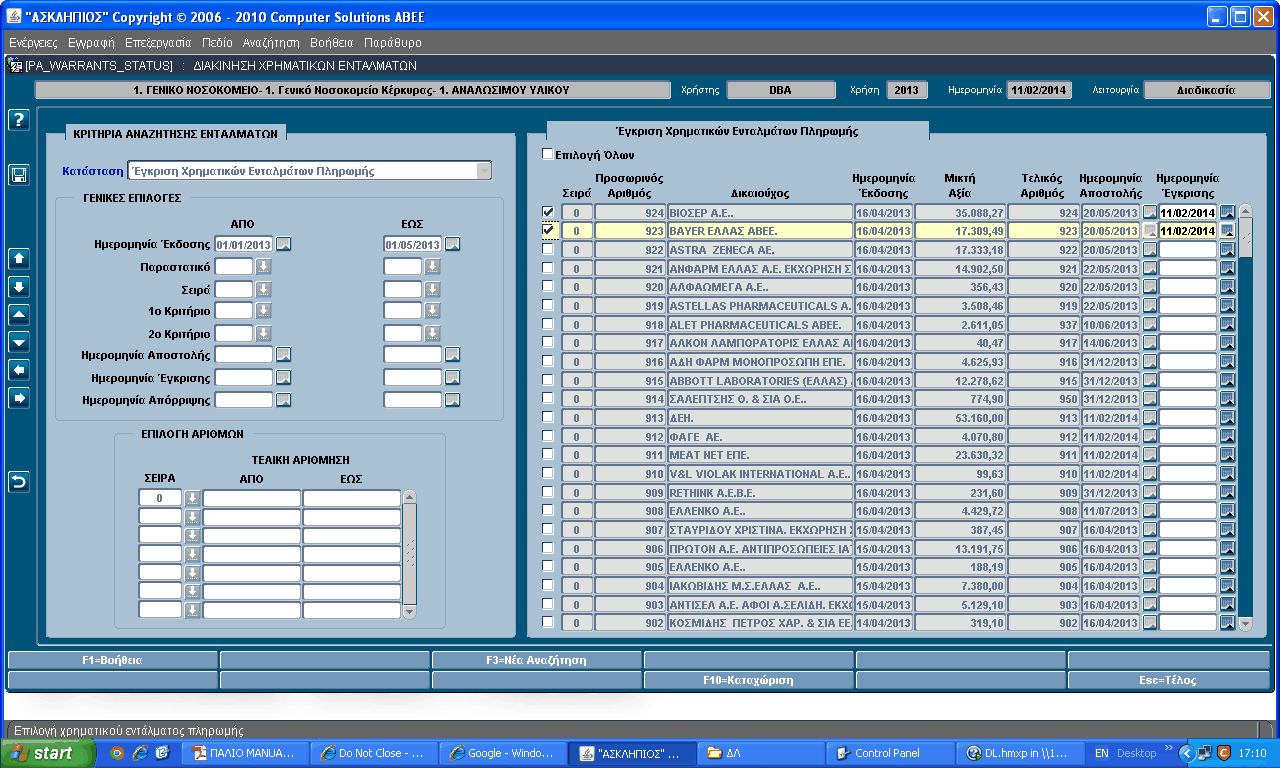Open 1ο Κριτήριο ΕΩΣ dropdown arrow
Viewport: 1280px width, 768px height.
click(x=432, y=310)
